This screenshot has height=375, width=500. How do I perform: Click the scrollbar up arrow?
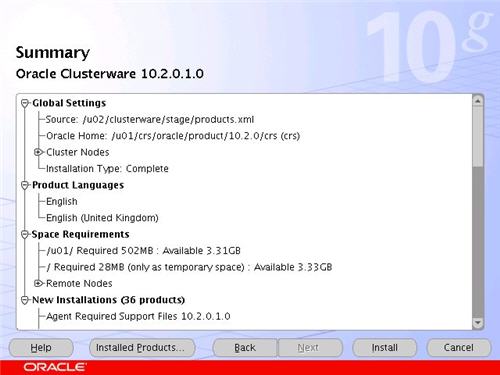coord(478,101)
